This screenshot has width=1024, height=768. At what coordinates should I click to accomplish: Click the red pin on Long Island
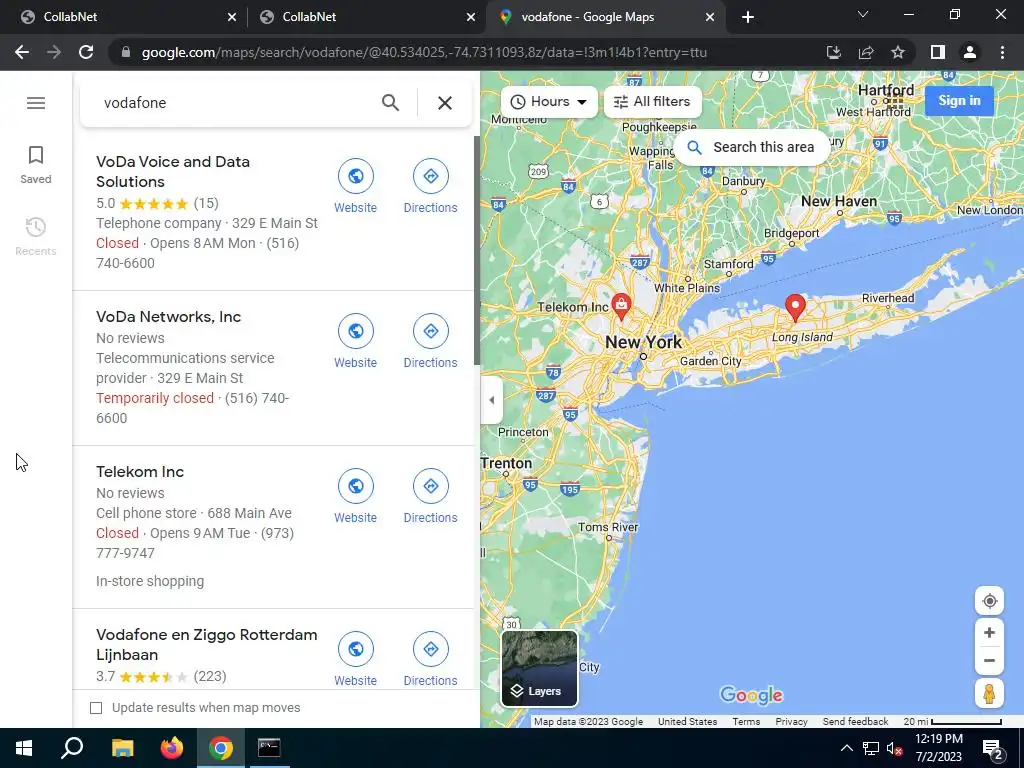tap(795, 307)
